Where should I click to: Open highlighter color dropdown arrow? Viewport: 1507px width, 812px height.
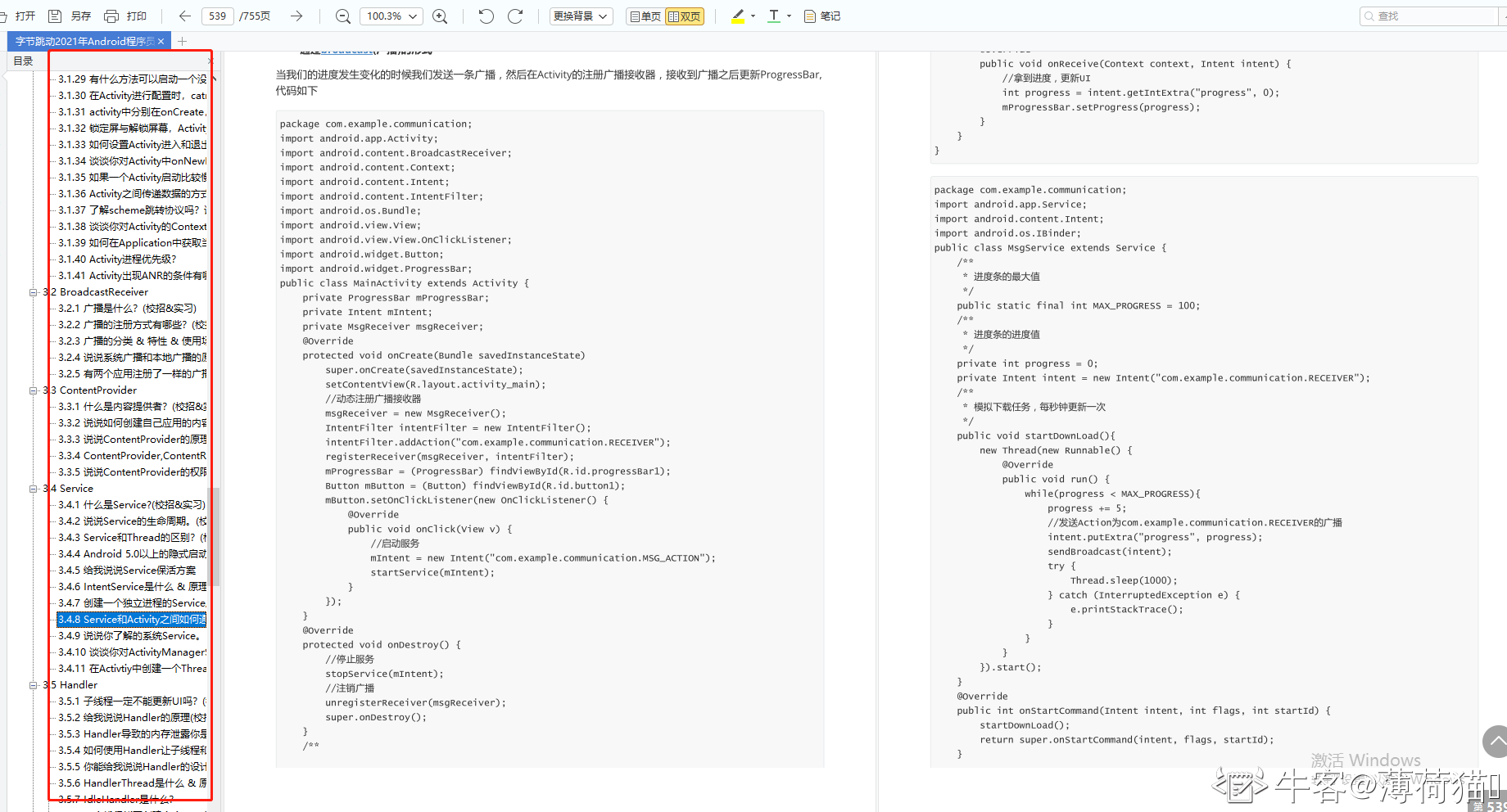click(753, 16)
